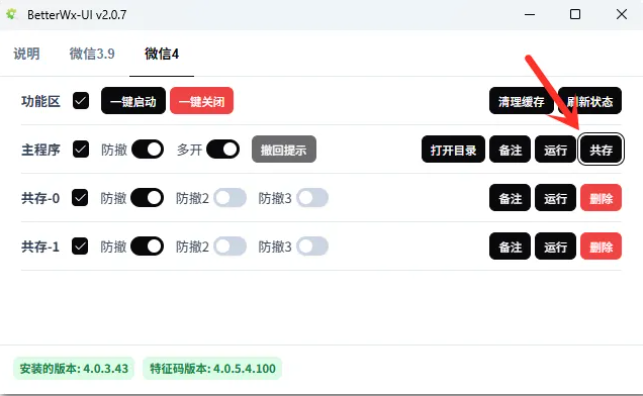Switch to the 说明 tab
Viewport: 643px width, 396px height.
pos(27,54)
